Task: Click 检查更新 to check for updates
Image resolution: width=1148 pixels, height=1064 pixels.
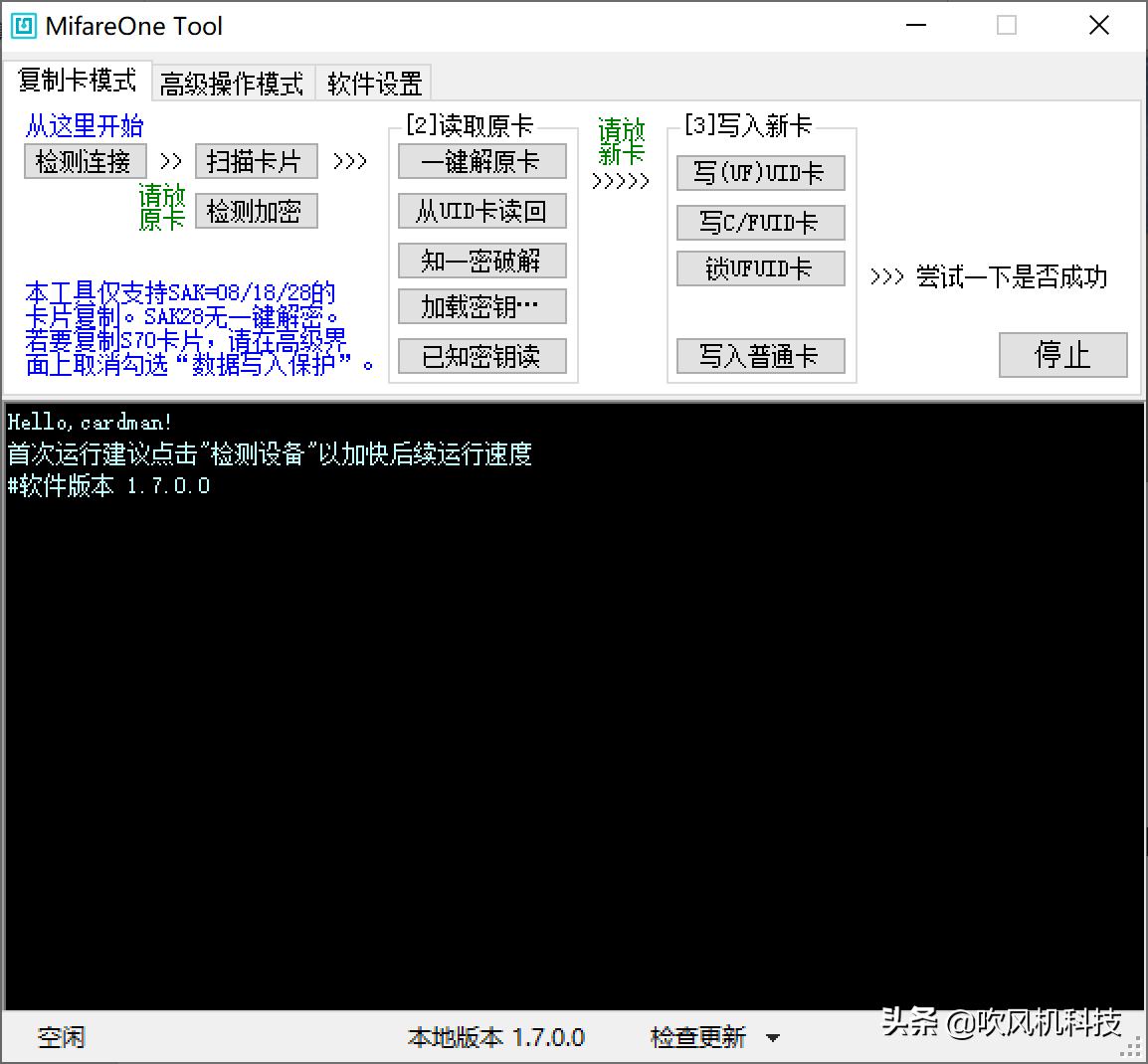Action: click(696, 1037)
